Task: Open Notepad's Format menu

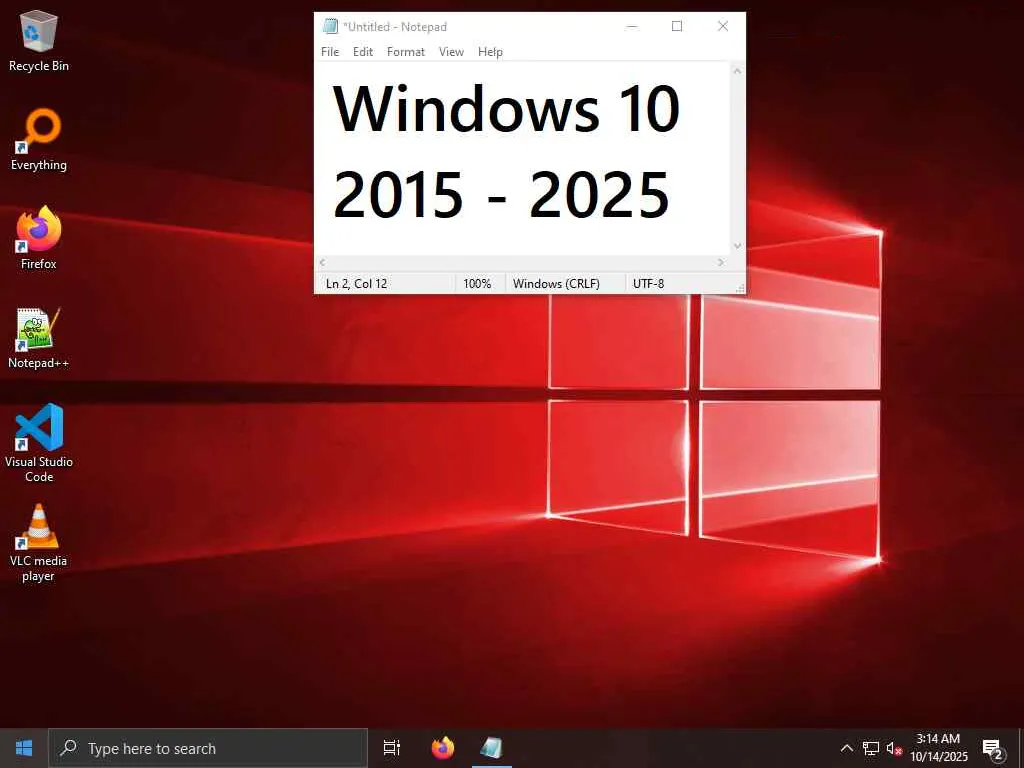Action: point(406,52)
